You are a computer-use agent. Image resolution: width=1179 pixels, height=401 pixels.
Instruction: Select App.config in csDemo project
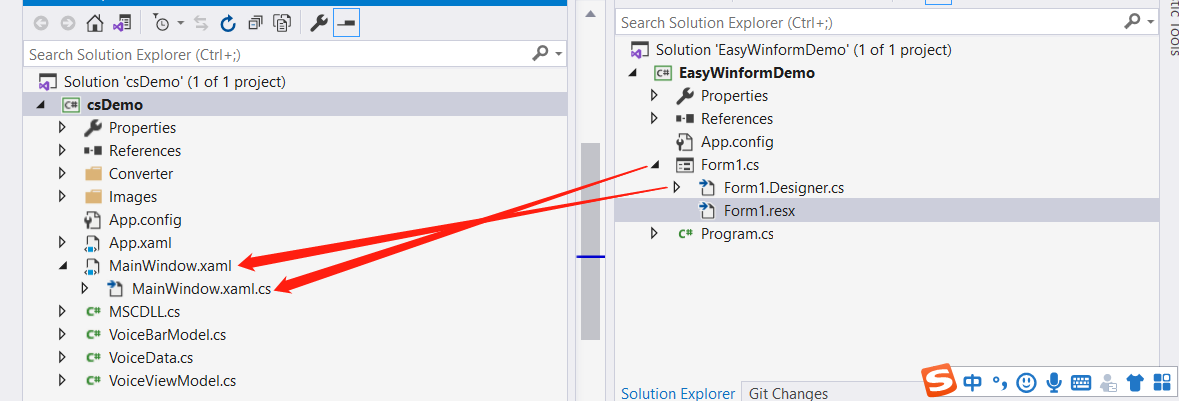coord(145,220)
